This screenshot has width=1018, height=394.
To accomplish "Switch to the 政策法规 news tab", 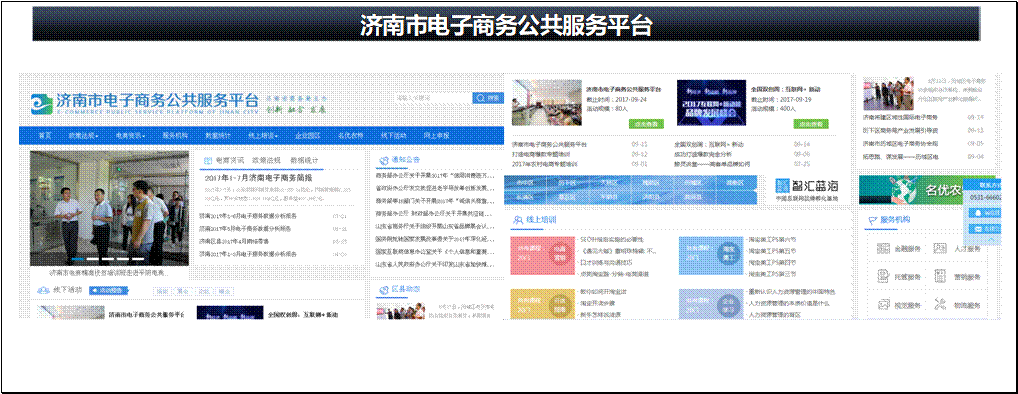I will (x=267, y=160).
